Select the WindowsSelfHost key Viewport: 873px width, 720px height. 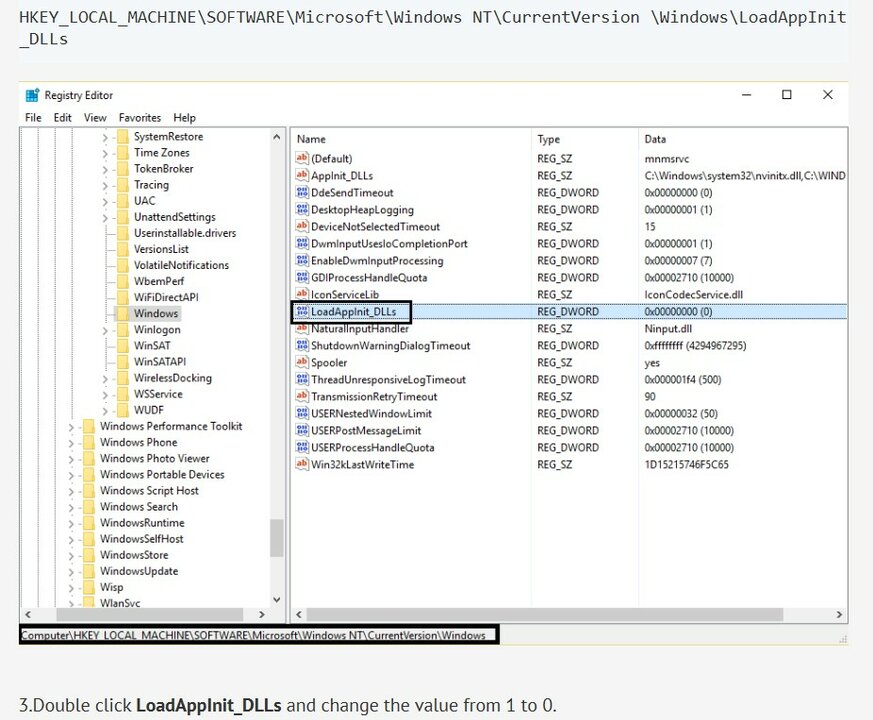click(x=141, y=539)
